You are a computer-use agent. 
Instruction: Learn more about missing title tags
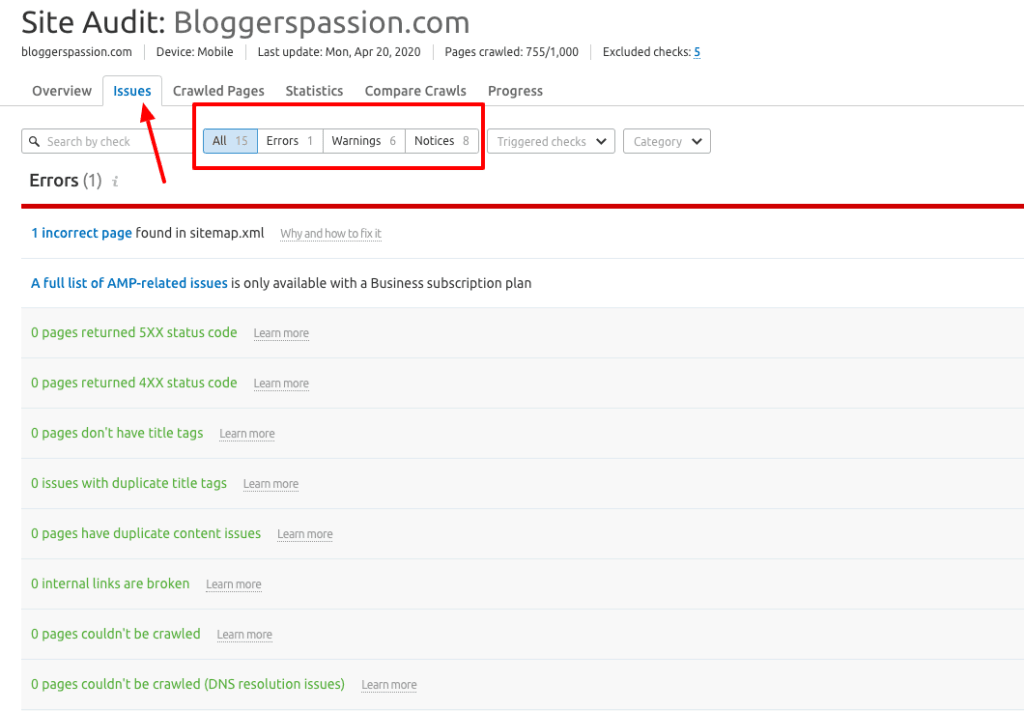[247, 434]
